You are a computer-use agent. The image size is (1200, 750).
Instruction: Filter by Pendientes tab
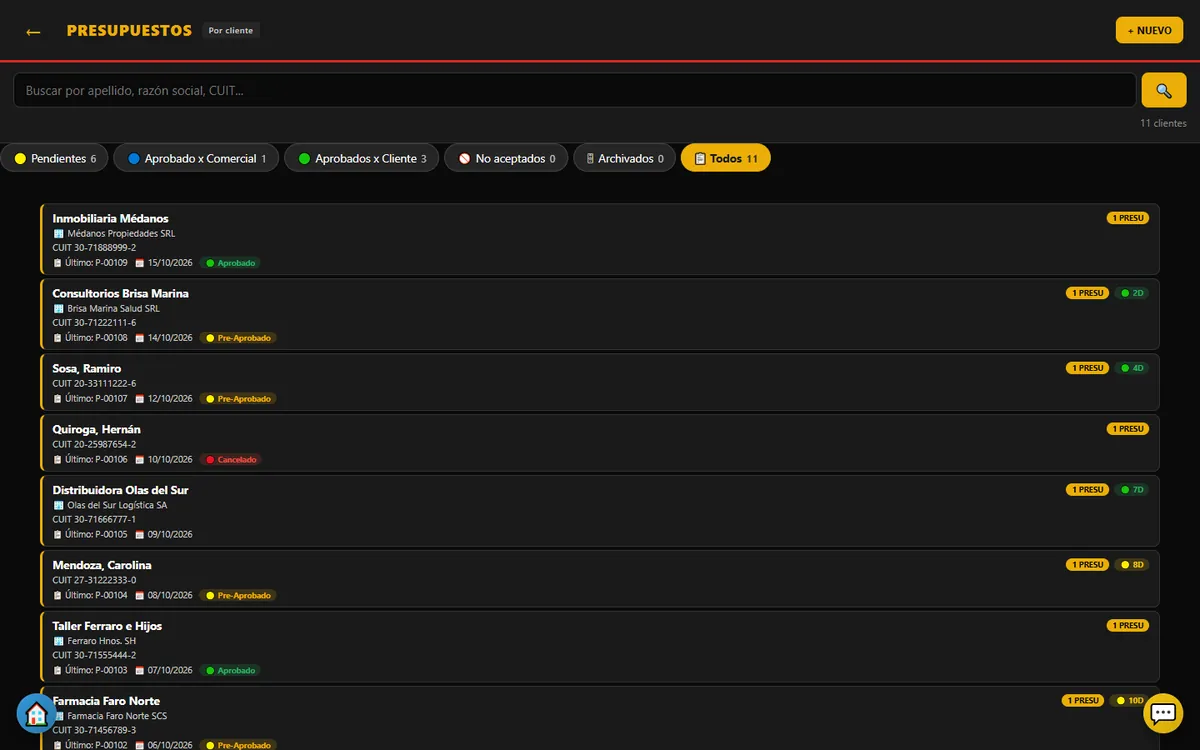55,158
